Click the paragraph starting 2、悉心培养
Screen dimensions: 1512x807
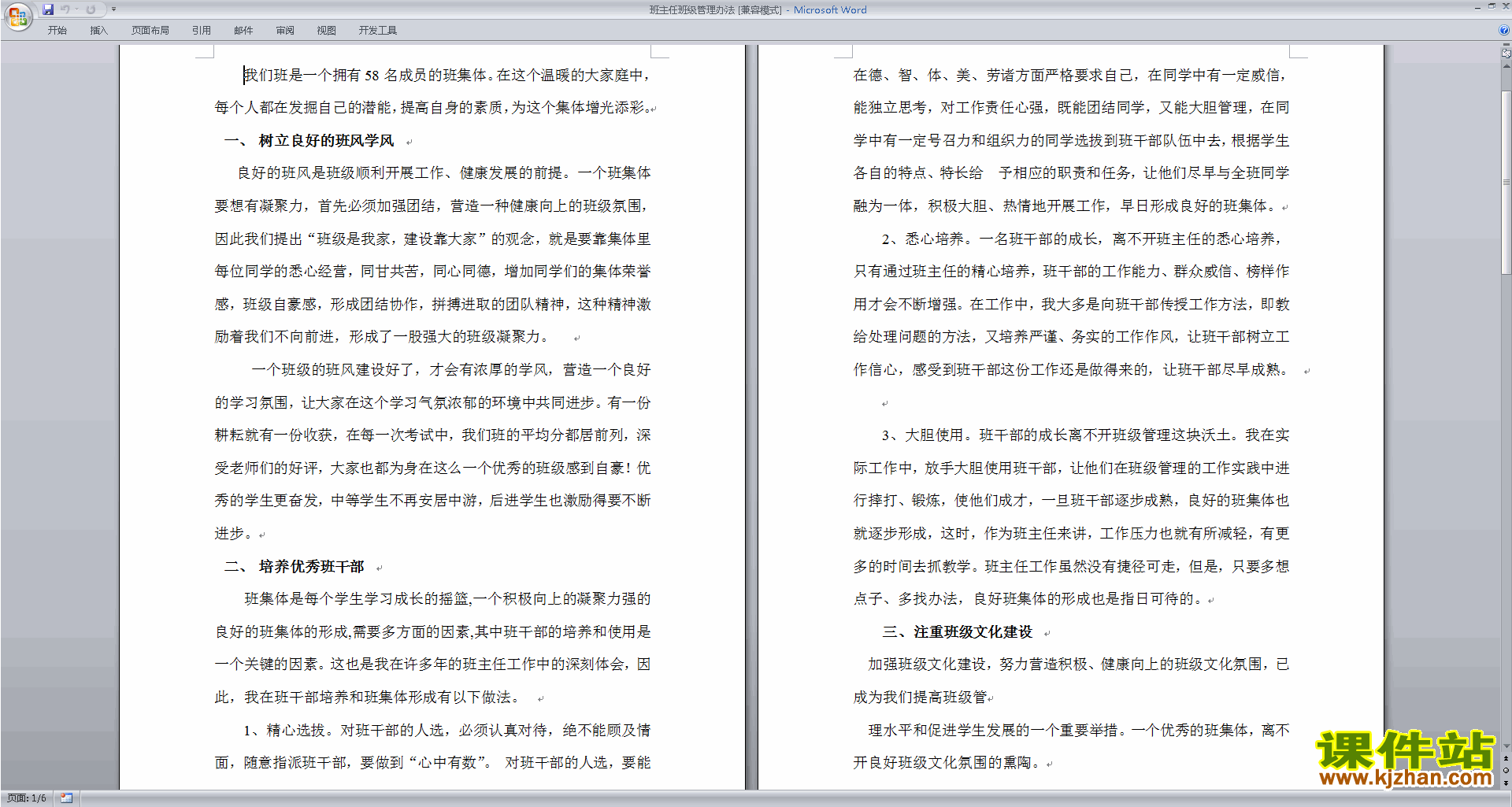1082,239
